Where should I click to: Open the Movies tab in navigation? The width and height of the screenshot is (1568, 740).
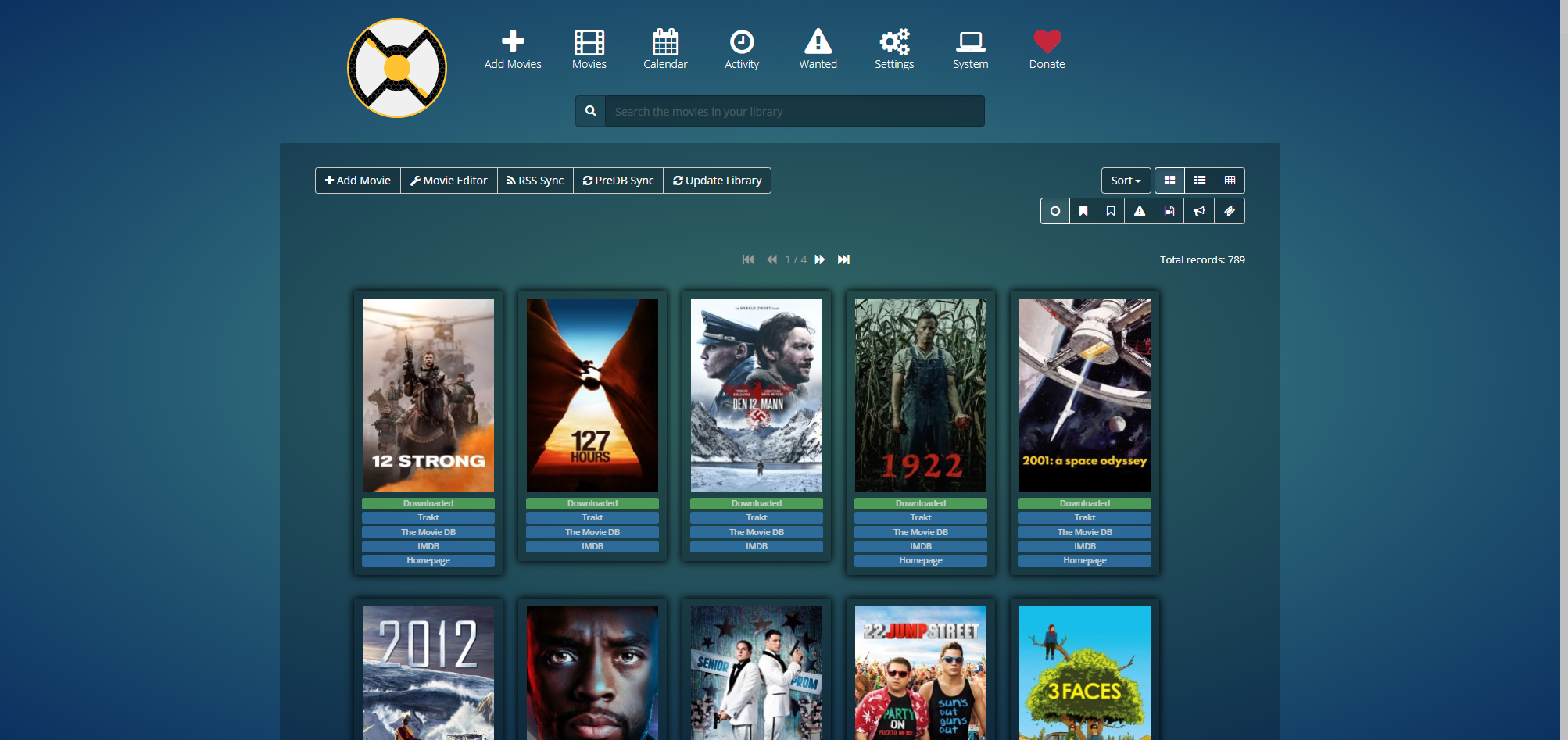pyautogui.click(x=589, y=49)
